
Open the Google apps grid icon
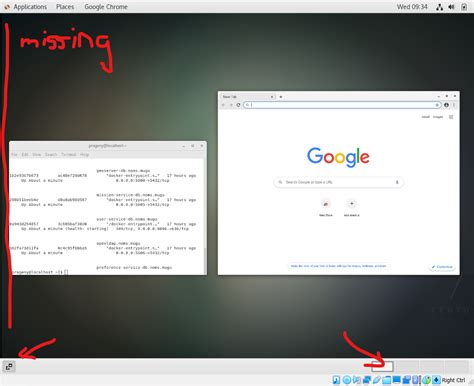point(451,117)
